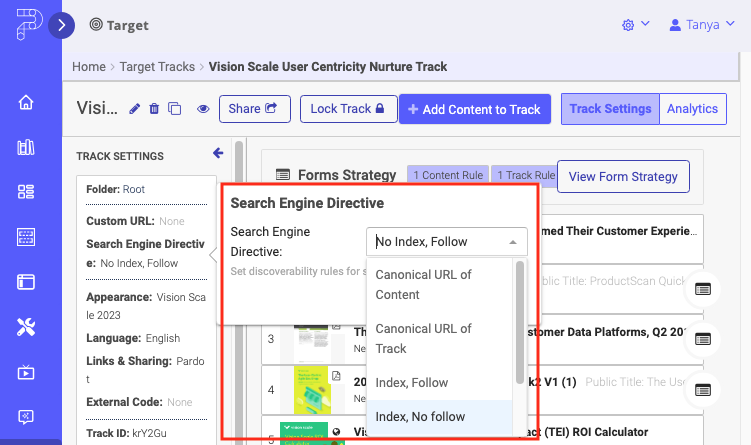Open the video play icon in sidebar

(26, 372)
